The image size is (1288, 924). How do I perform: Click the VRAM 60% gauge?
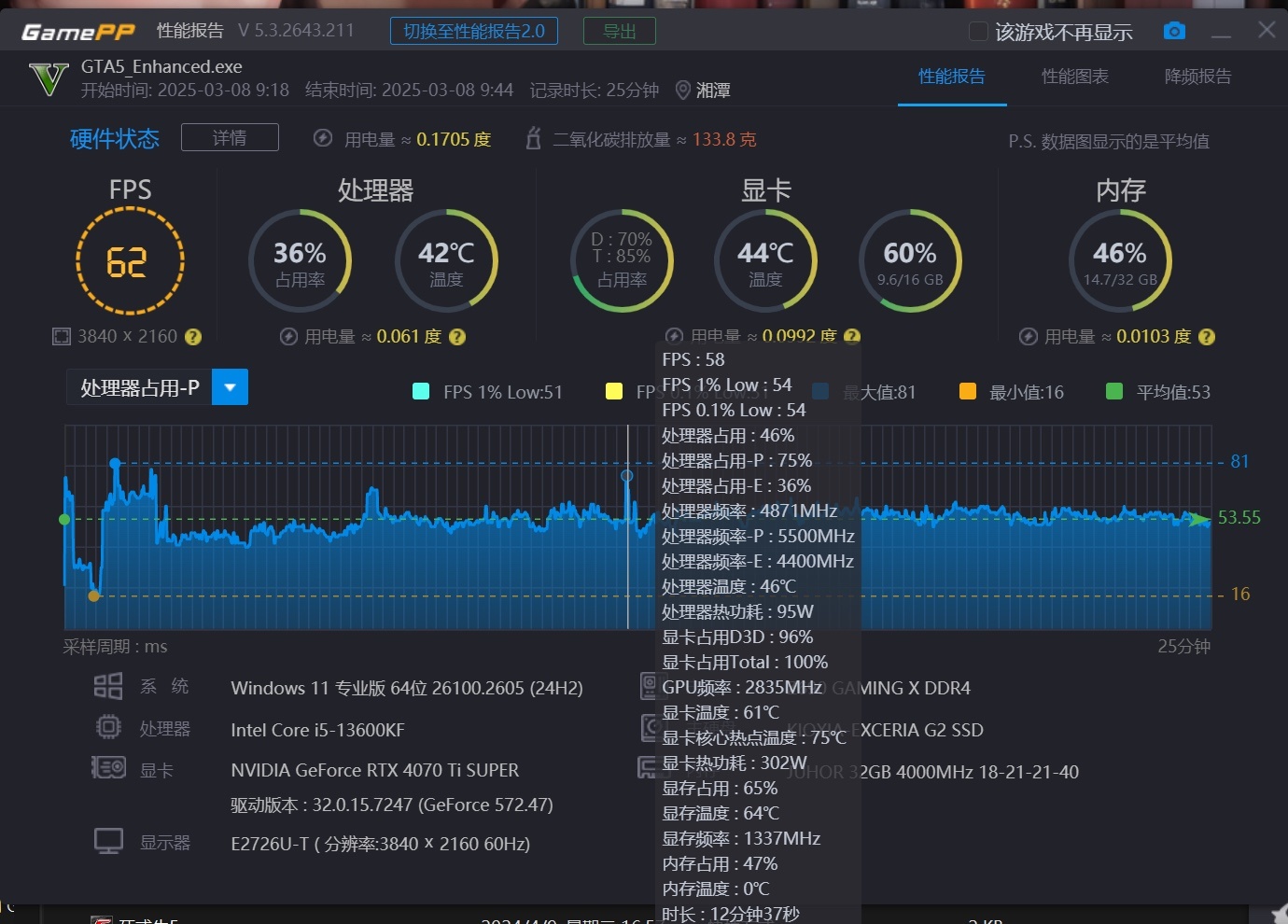pos(910,260)
